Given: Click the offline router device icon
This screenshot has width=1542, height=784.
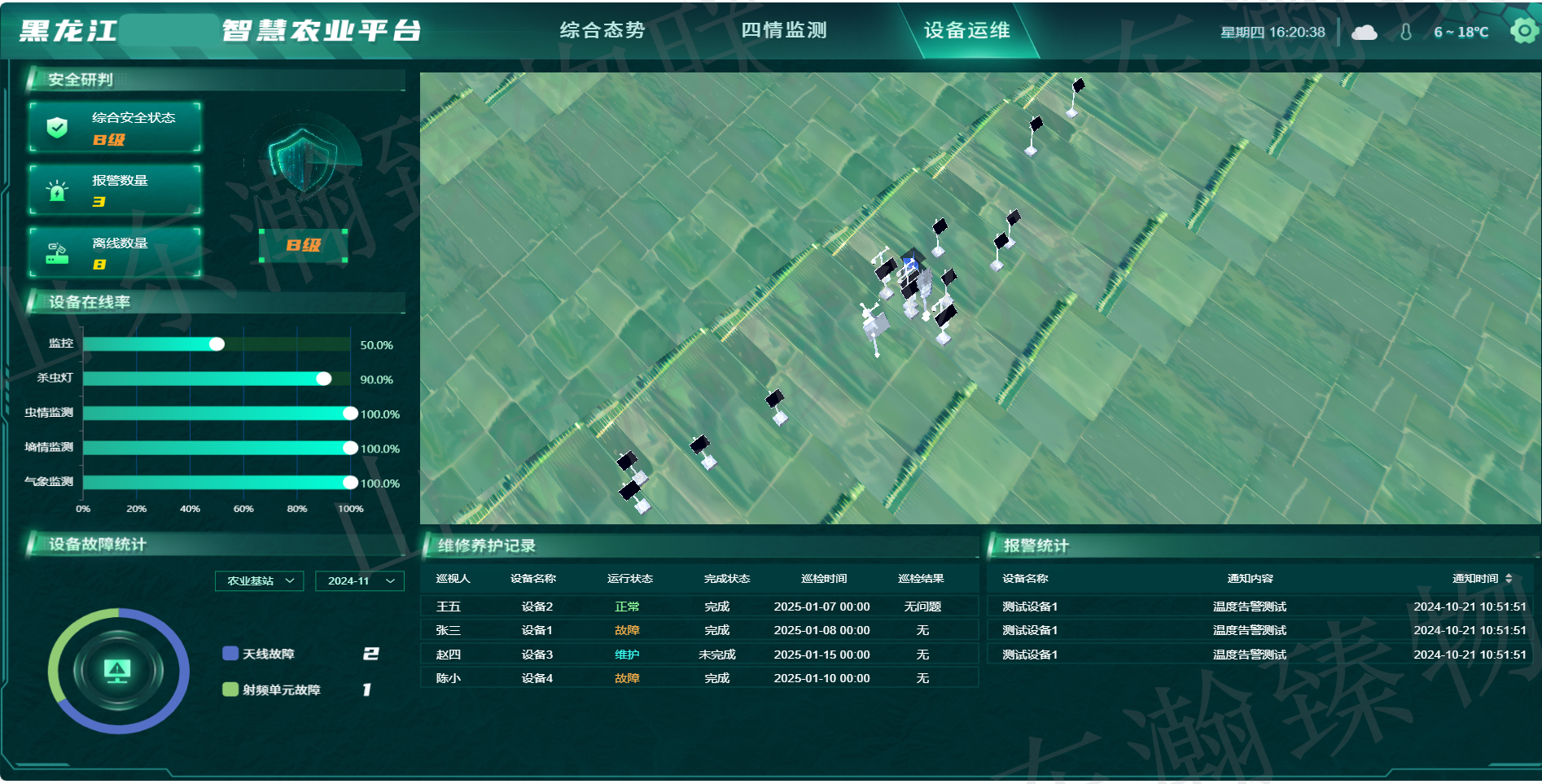Looking at the screenshot, I should tap(57, 253).
